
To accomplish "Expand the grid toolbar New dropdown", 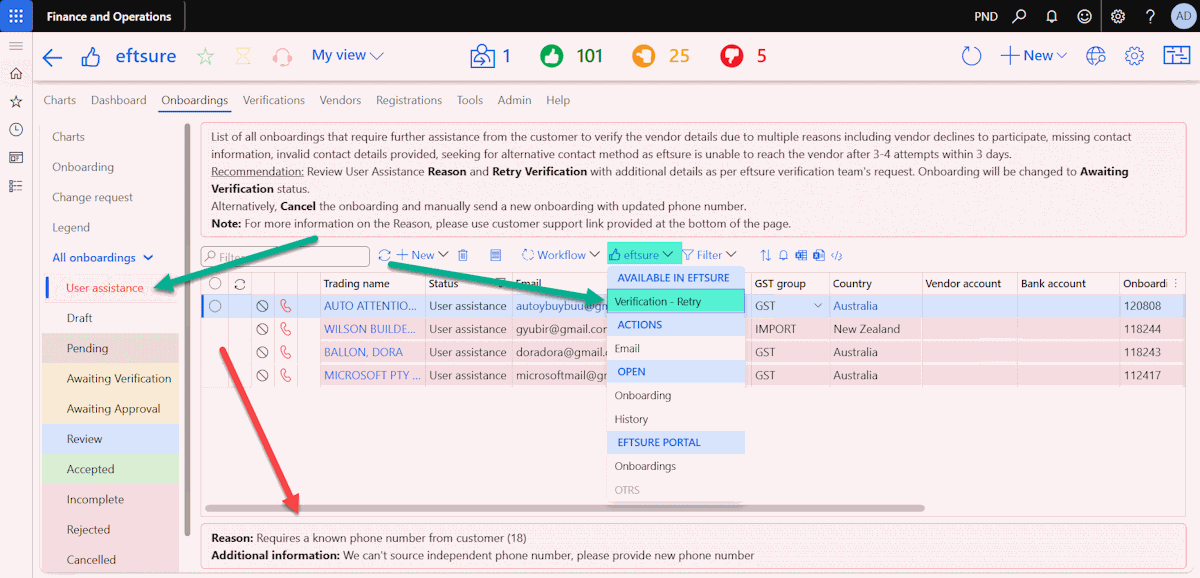I will point(423,255).
